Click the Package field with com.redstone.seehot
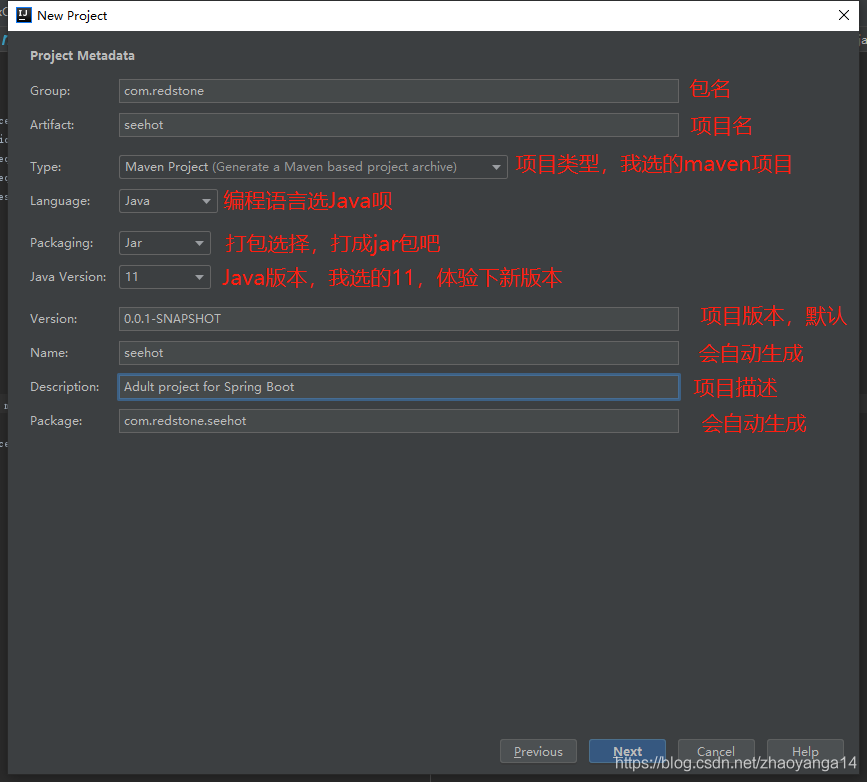This screenshot has height=782, width=867. [x=399, y=421]
